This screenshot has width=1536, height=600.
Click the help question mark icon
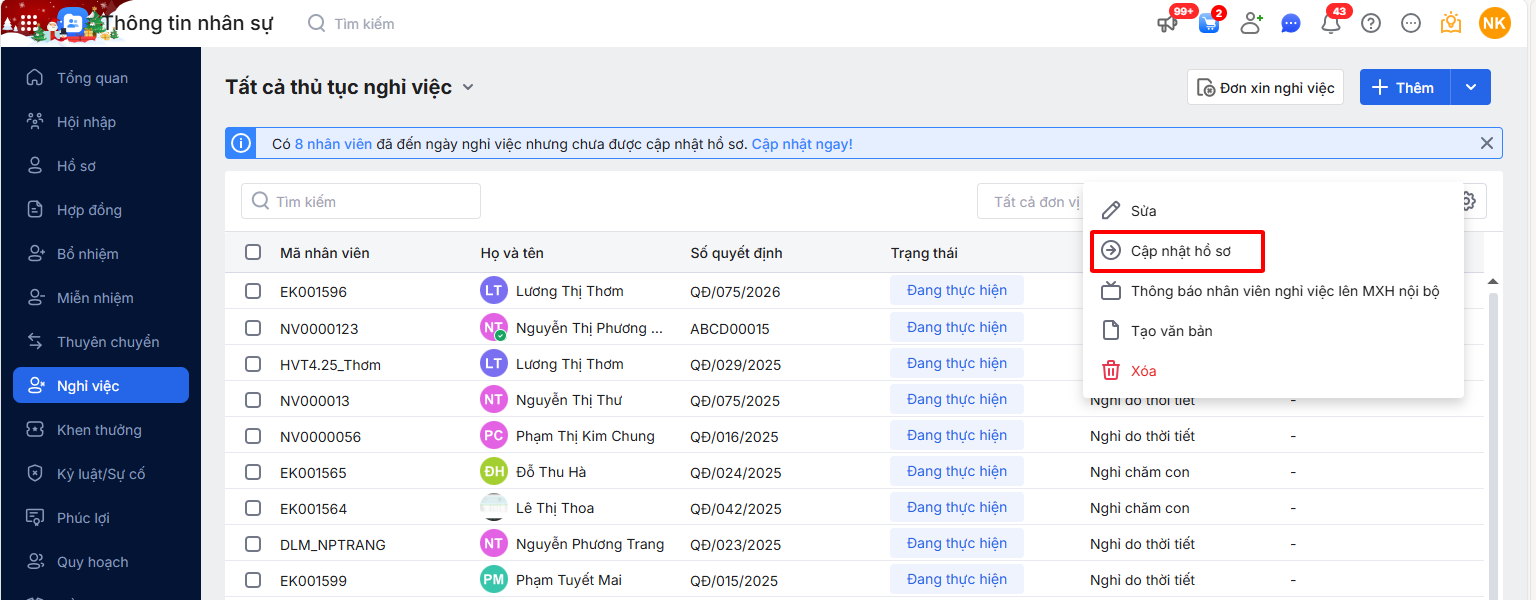pos(1371,23)
